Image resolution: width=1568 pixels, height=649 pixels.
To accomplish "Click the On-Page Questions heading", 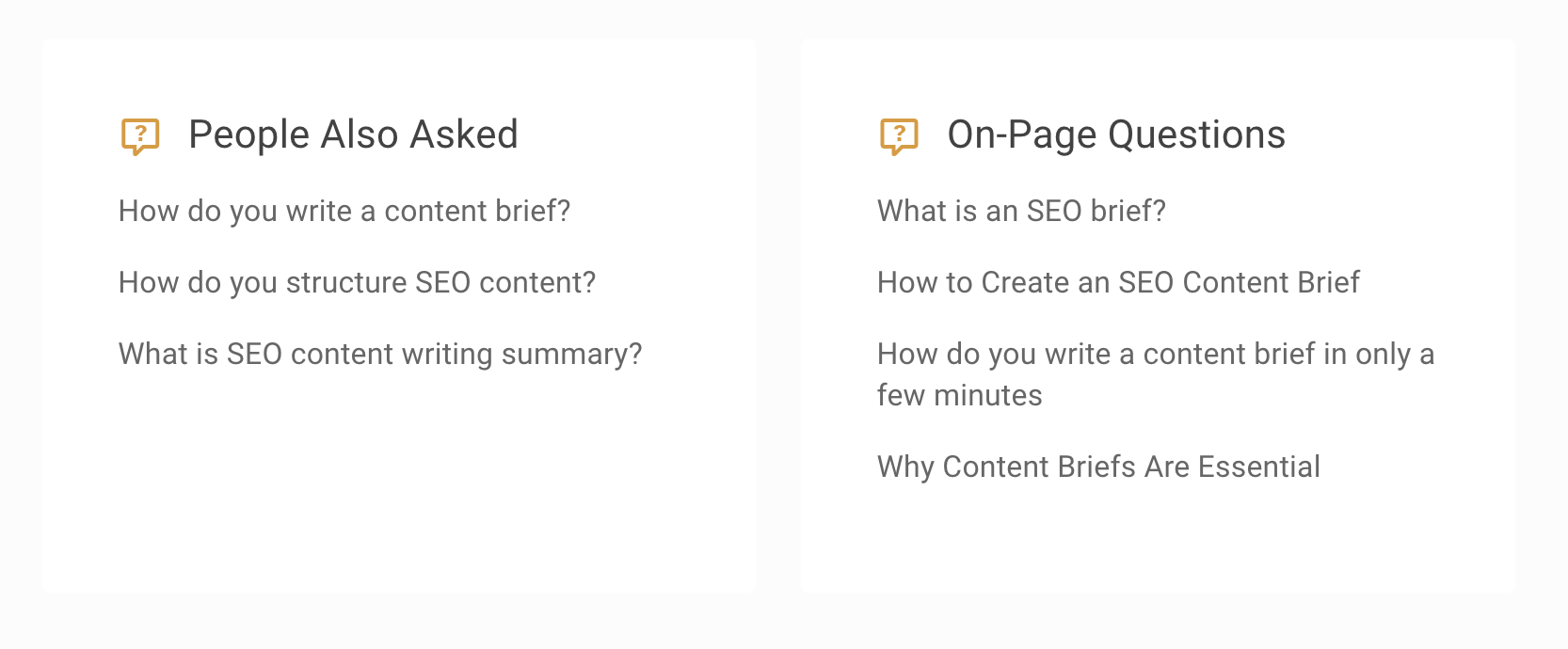I will 1115,135.
